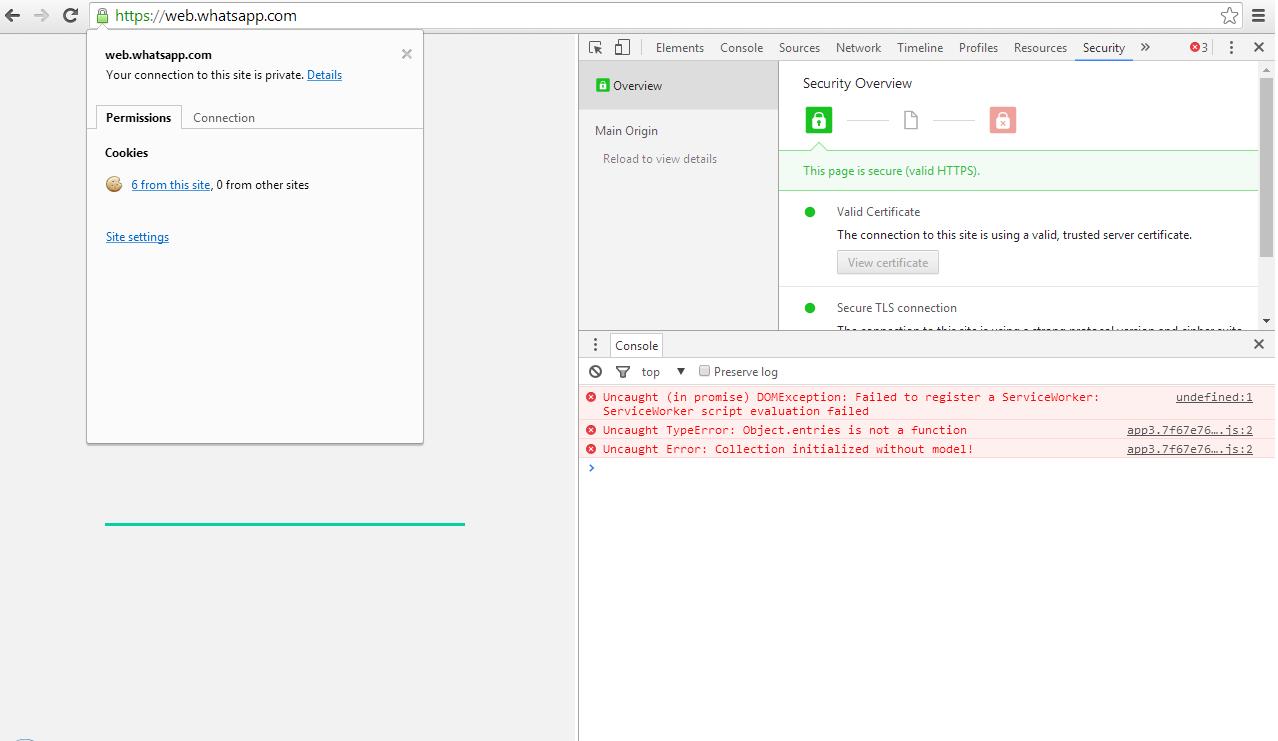This screenshot has height=741, width=1278.
Task: Click the red insecure lock icon
Action: click(1002, 120)
